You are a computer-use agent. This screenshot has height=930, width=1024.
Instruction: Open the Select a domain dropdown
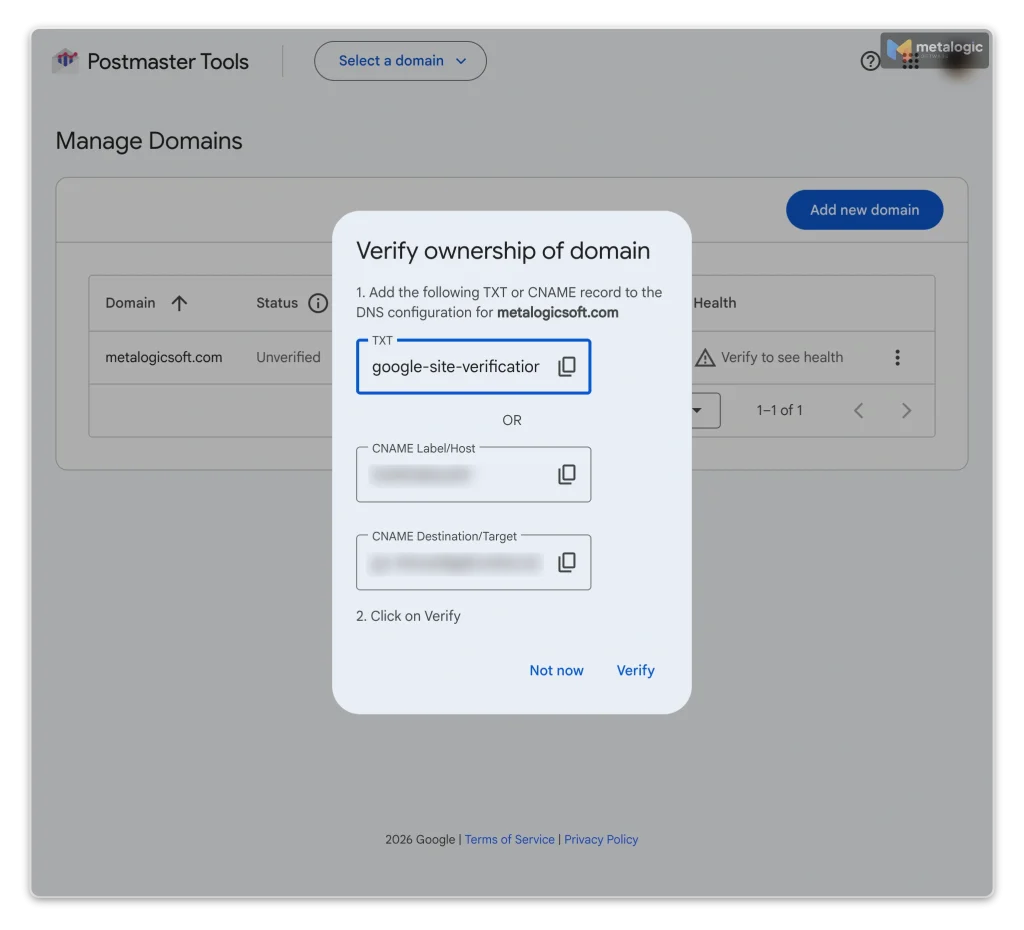tap(400, 61)
